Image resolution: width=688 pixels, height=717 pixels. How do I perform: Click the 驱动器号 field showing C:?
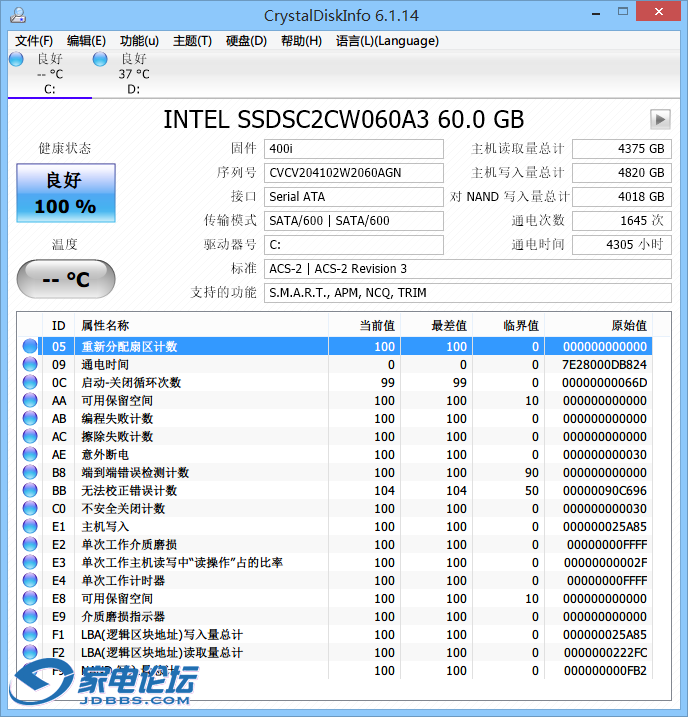point(354,245)
